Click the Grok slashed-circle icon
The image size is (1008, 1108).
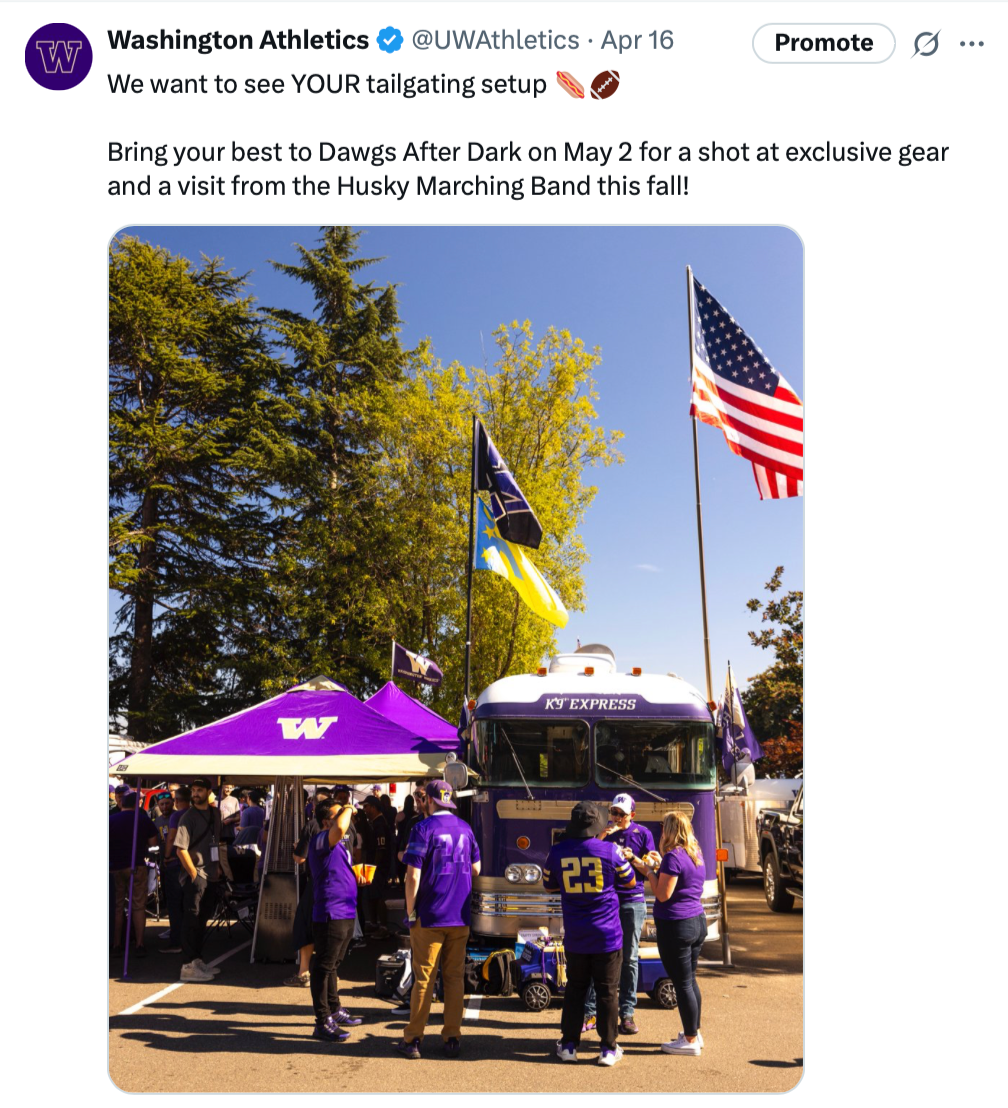pyautogui.click(x=925, y=44)
